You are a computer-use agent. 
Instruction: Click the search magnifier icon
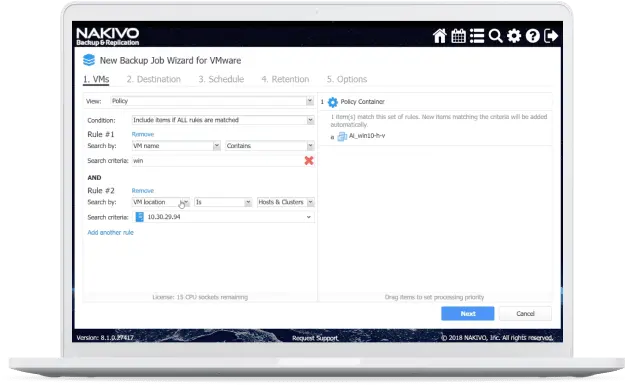495,36
